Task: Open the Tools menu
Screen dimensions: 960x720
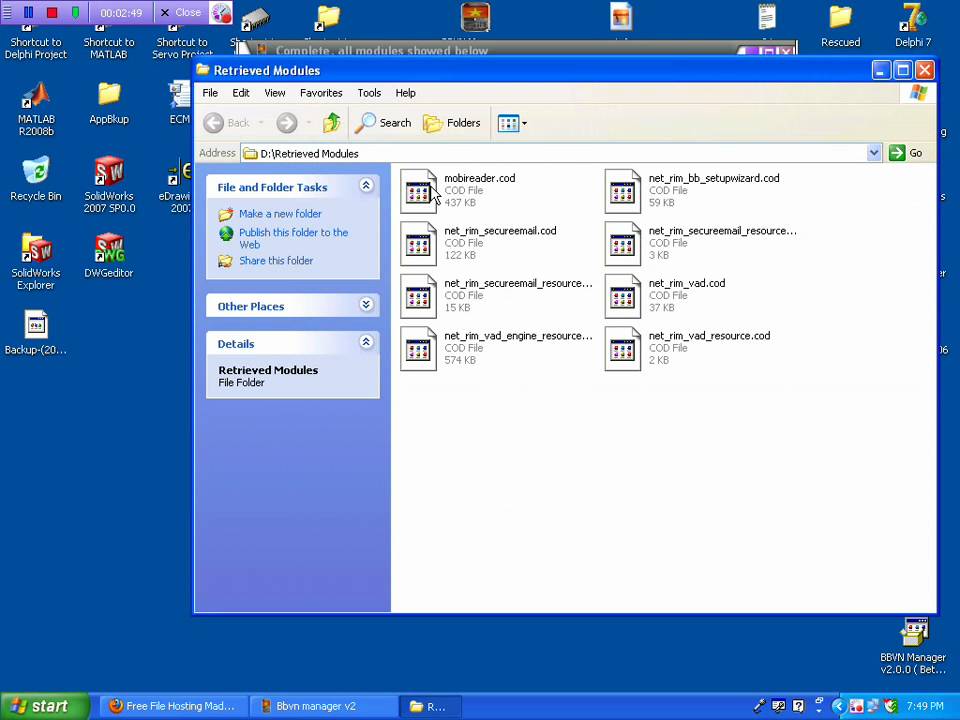Action: point(369,93)
